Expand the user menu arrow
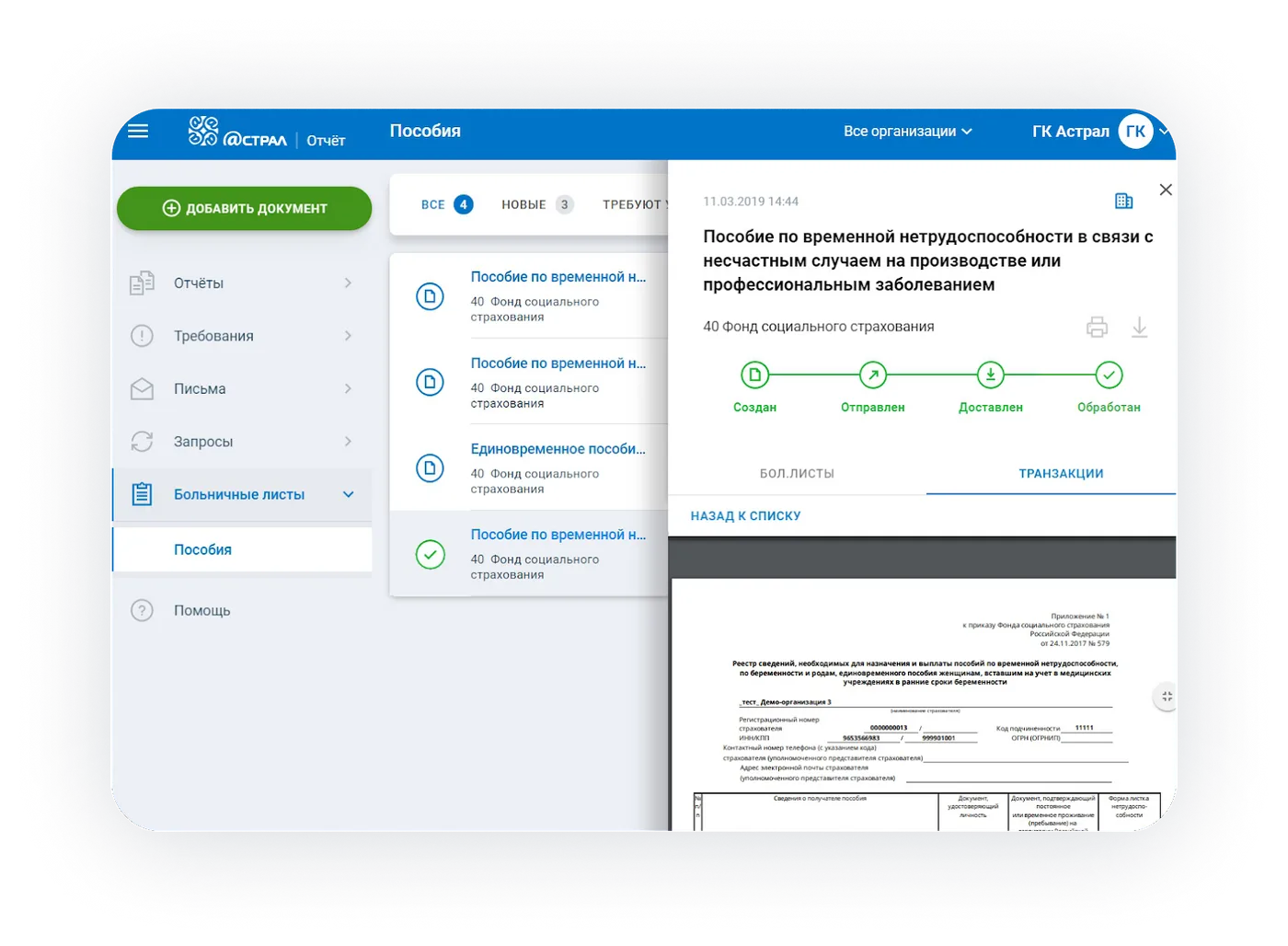 (x=1165, y=132)
